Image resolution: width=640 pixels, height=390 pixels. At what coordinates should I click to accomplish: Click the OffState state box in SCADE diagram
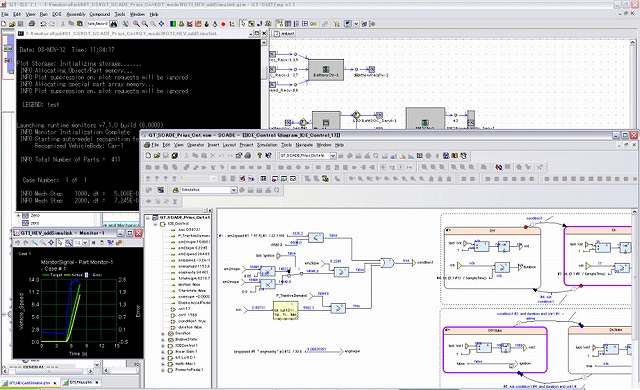tap(495, 350)
